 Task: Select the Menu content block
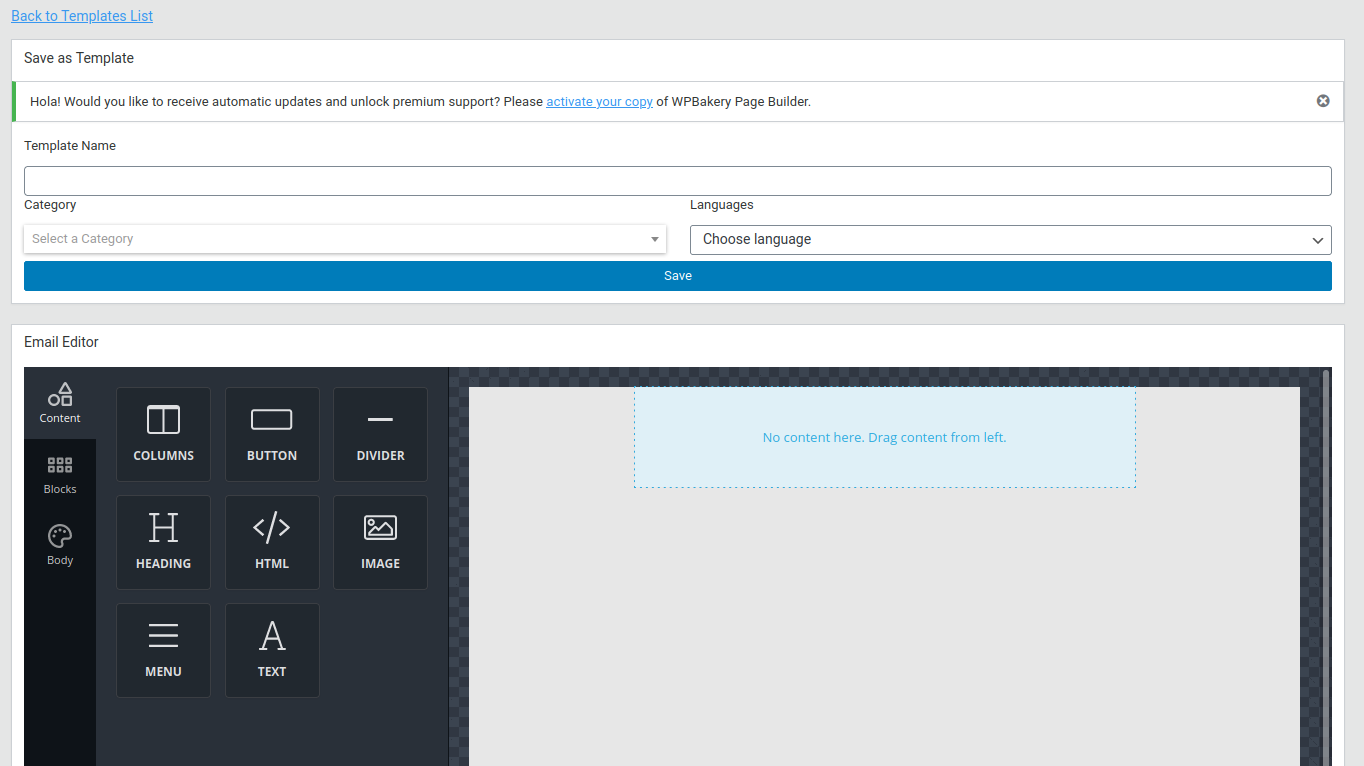(163, 650)
